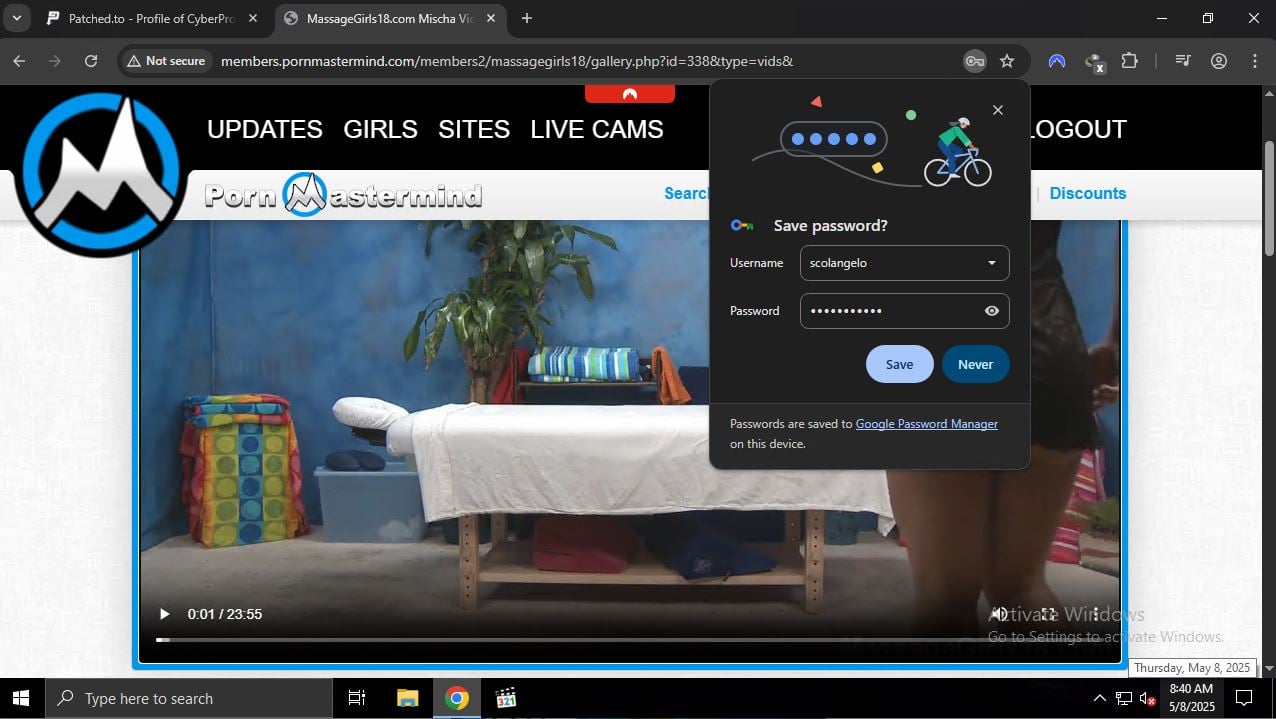Open the media controls toolbar icon

(x=1183, y=61)
